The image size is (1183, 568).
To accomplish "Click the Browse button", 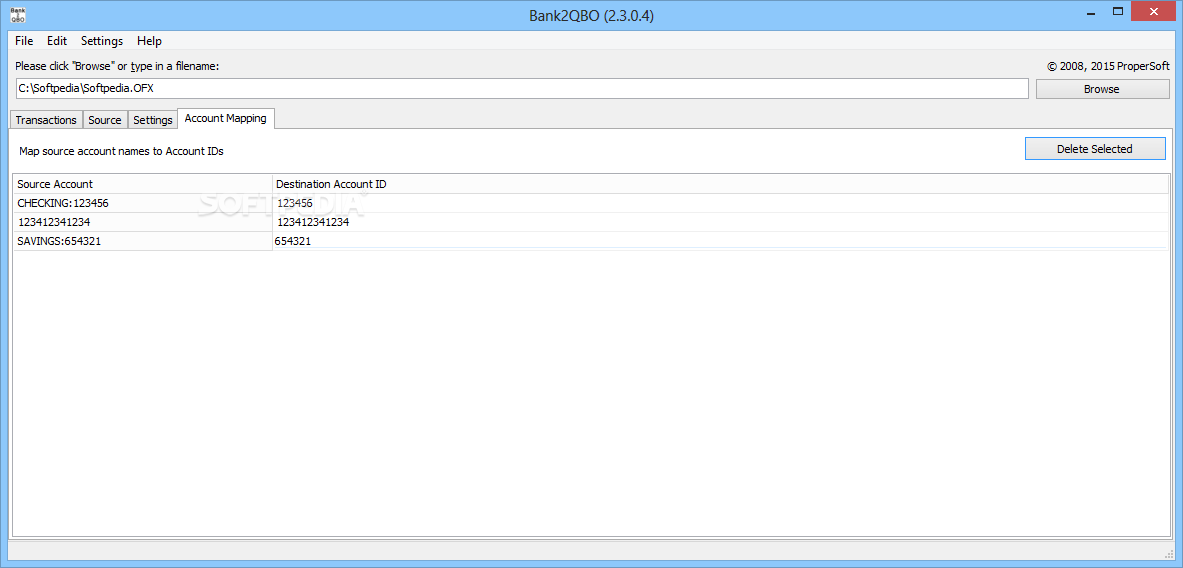I will (1102, 89).
